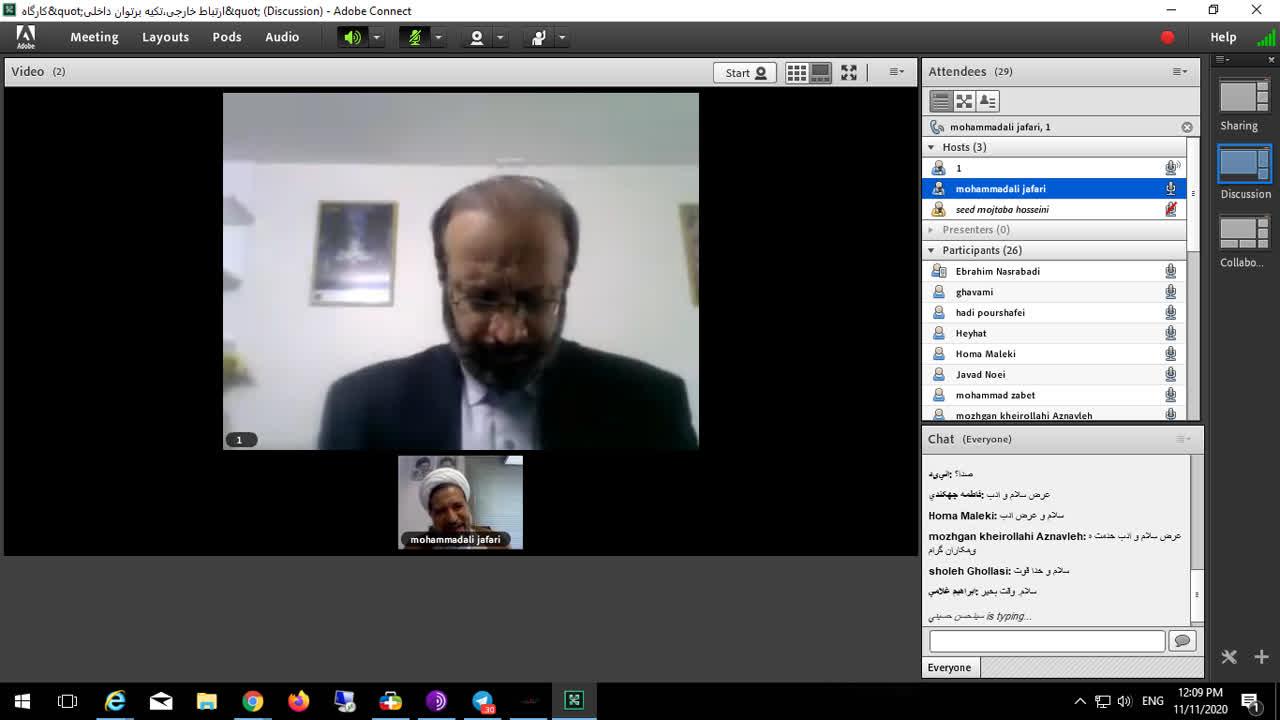Toggle microphone for seed mojtaba hosseini
Viewport: 1280px width, 720px height.
point(1170,209)
